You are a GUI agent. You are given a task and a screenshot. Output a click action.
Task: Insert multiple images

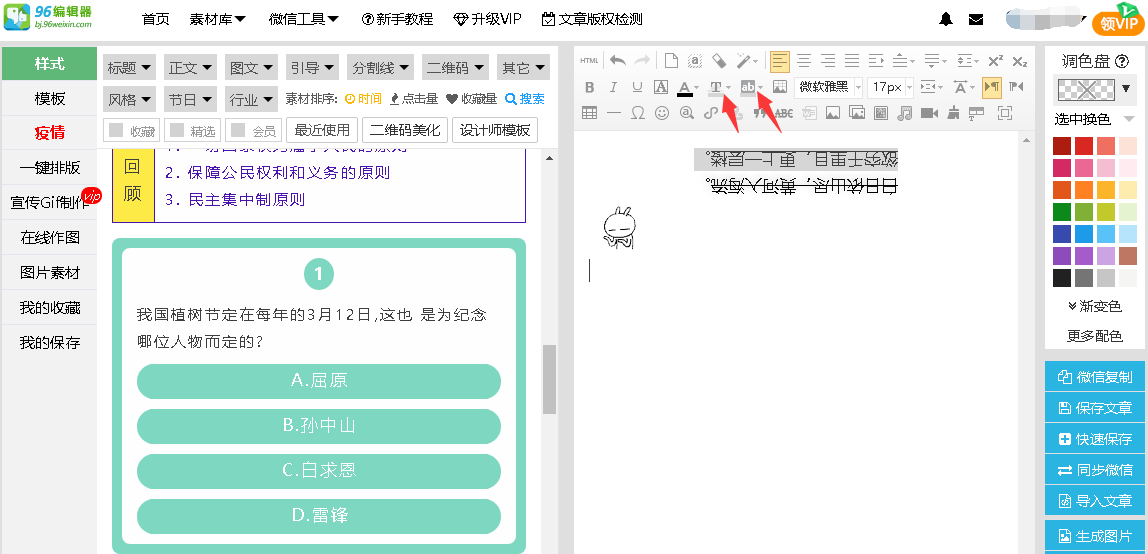pyautogui.click(x=857, y=113)
